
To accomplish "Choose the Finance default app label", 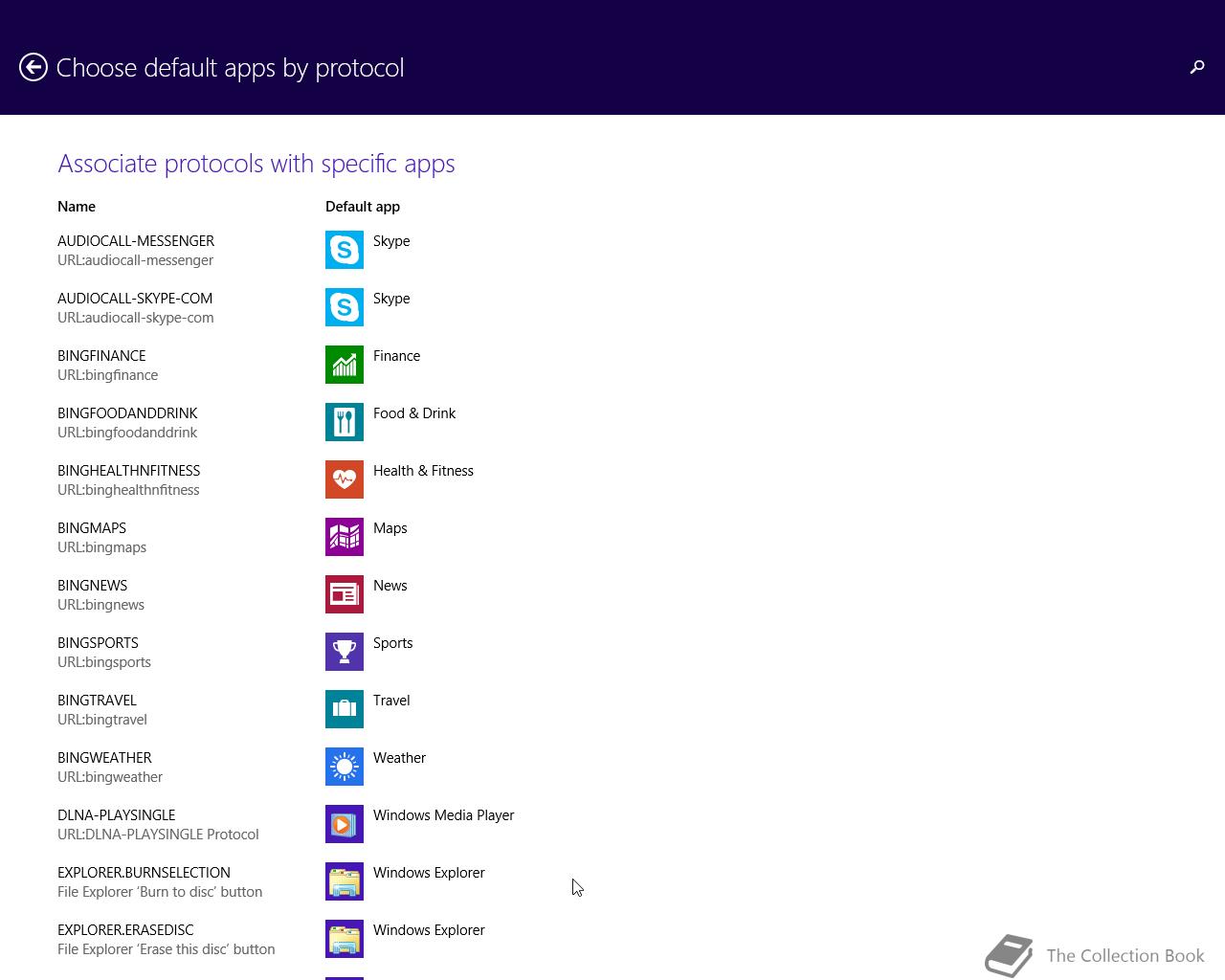I will [396, 356].
